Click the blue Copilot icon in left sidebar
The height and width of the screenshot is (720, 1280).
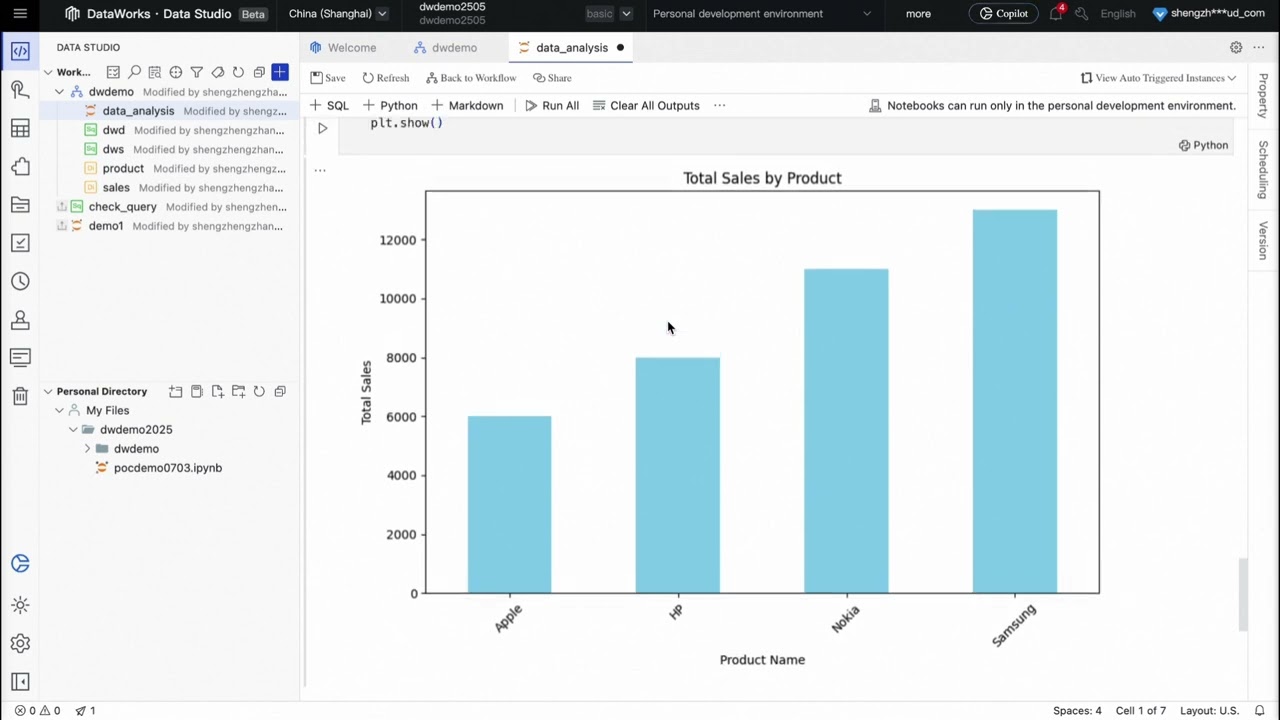[x=20, y=564]
